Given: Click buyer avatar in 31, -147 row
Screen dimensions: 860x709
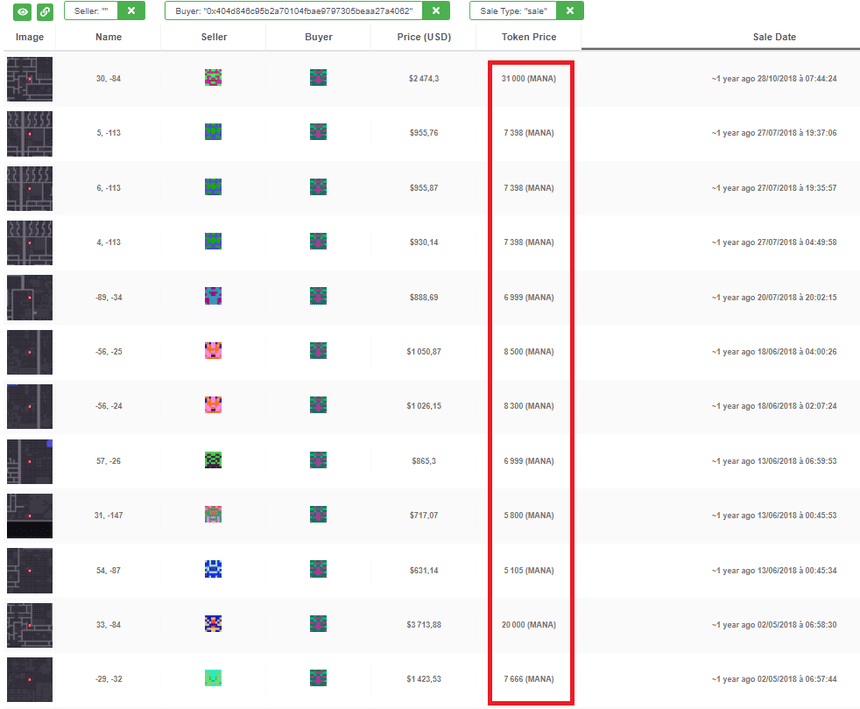Looking at the screenshot, I should coord(318,515).
